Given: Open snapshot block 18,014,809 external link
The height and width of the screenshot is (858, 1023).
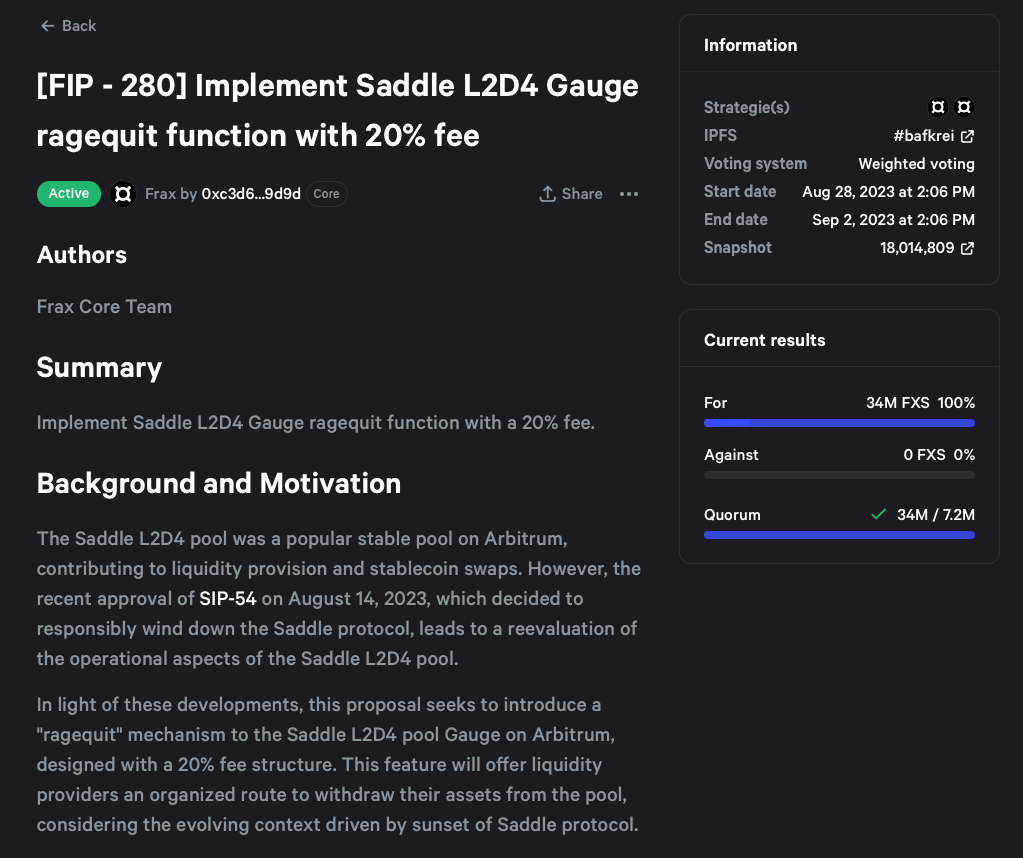Looking at the screenshot, I should point(926,248).
